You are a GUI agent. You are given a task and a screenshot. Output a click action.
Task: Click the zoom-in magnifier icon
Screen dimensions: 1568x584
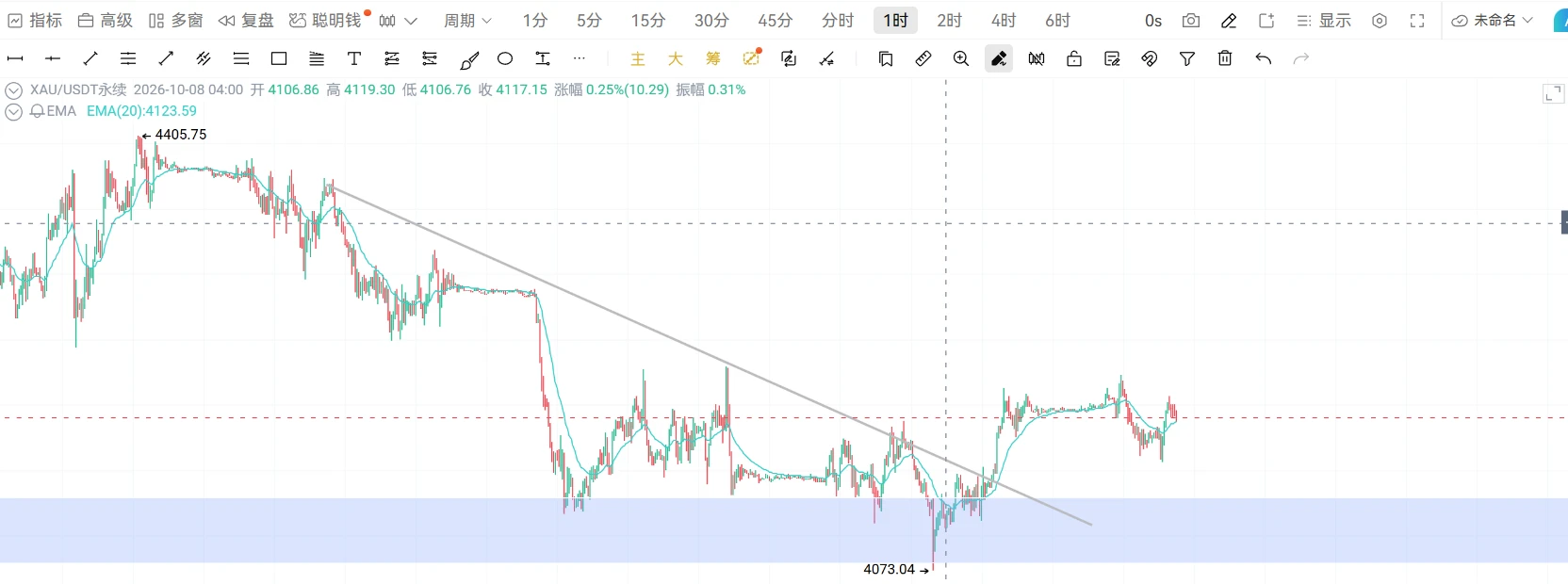coord(961,58)
